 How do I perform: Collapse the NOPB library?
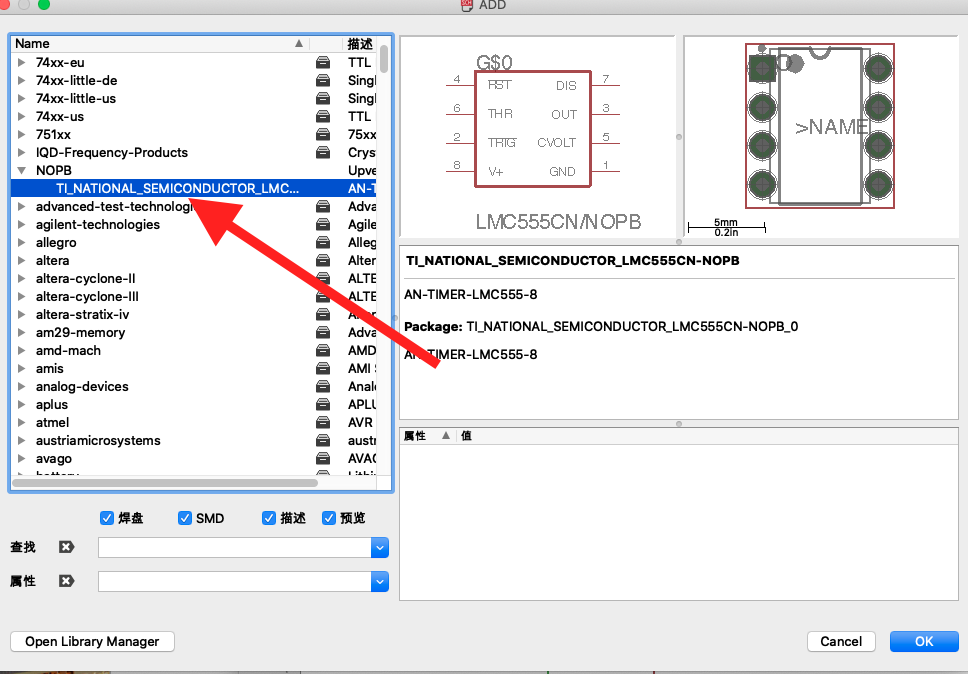[x=22, y=170]
